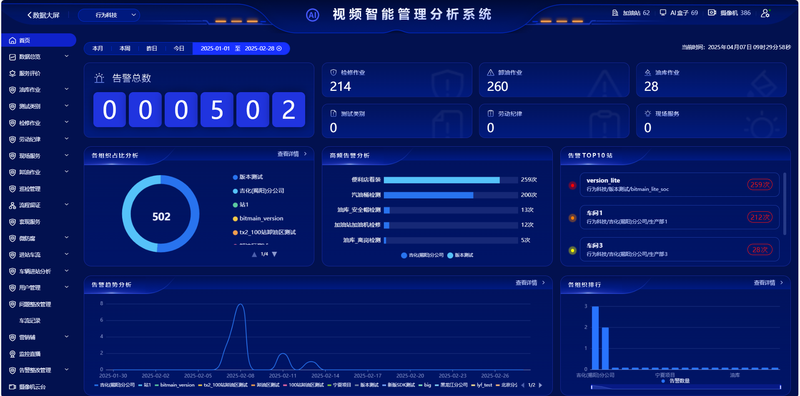The height and width of the screenshot is (396, 800).
Task: Go to 首页 home icon in sidebar
Action: click(13, 40)
